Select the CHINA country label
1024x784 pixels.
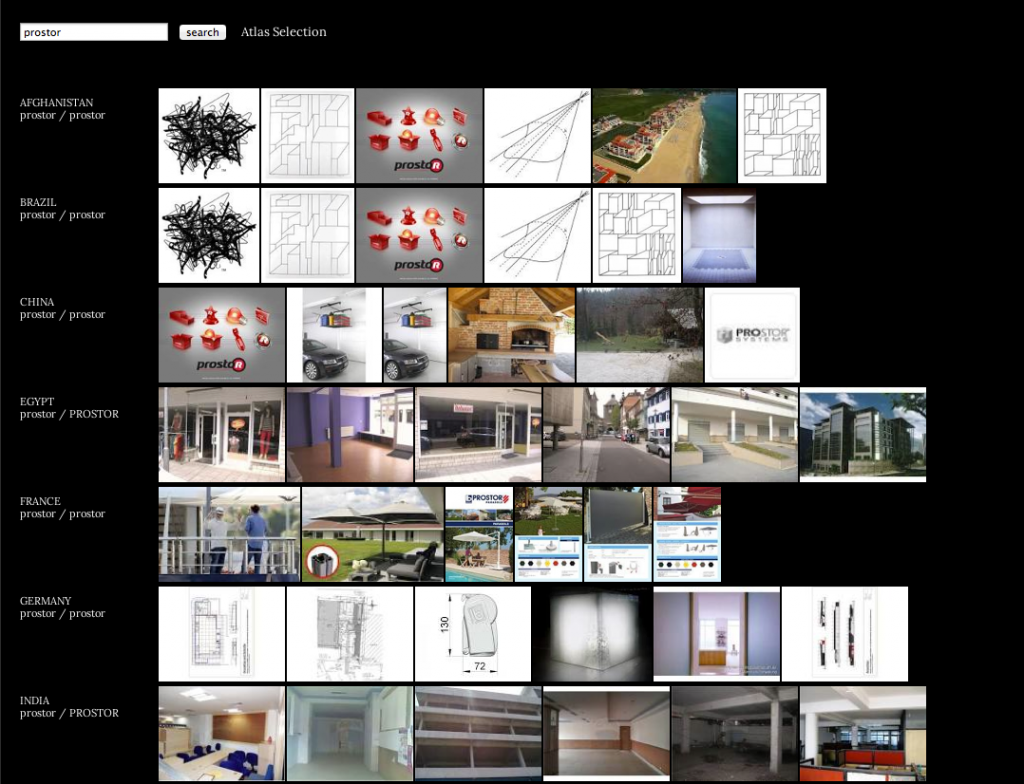point(37,302)
